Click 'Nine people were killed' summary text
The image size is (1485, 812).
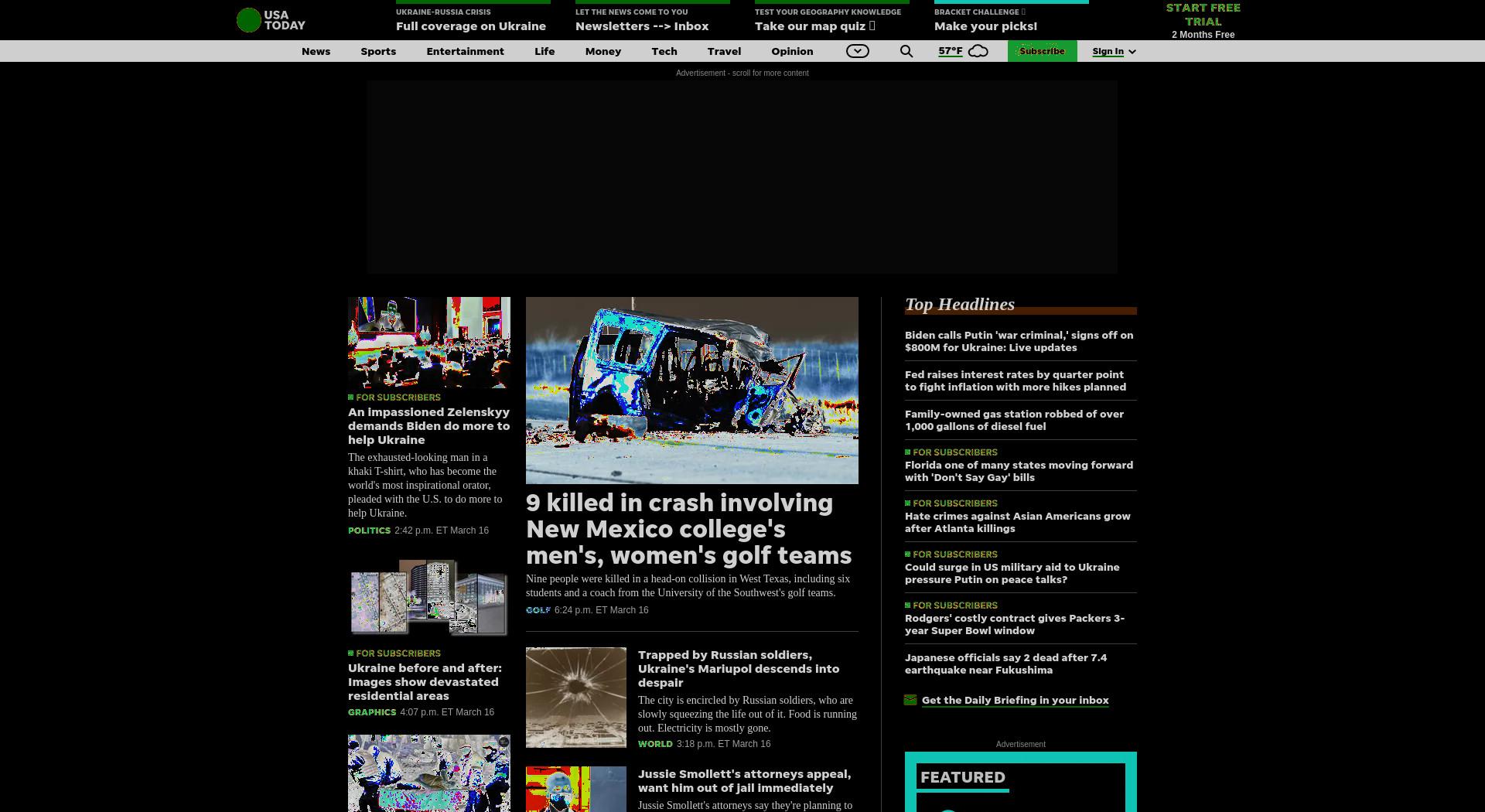click(x=688, y=586)
